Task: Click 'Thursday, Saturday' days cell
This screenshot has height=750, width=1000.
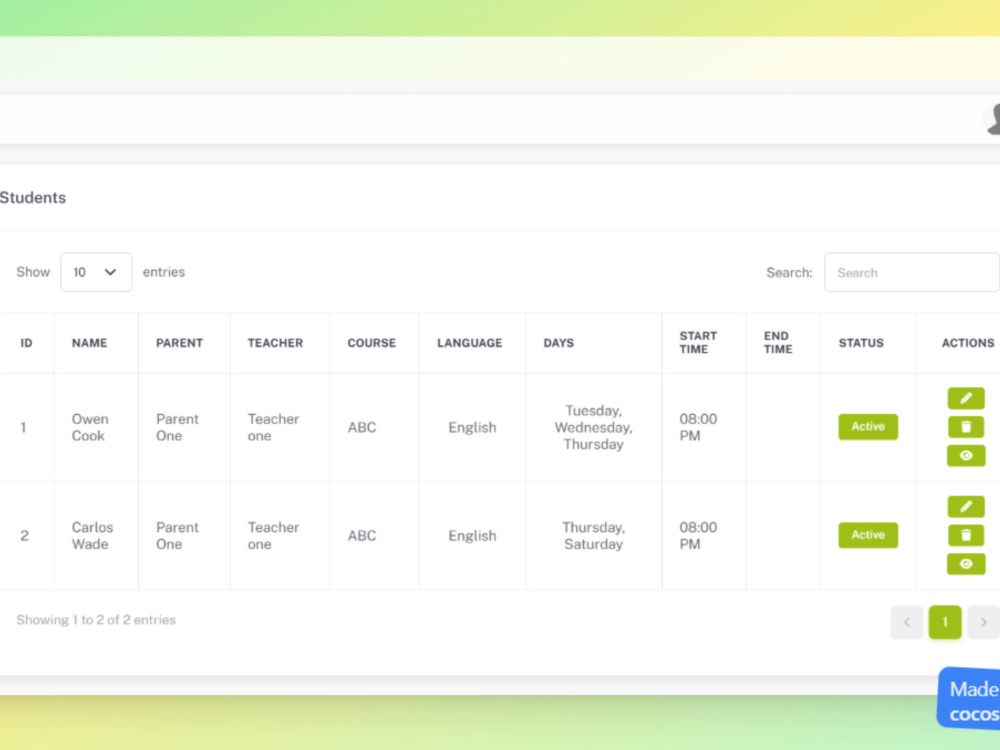Action: coord(593,536)
